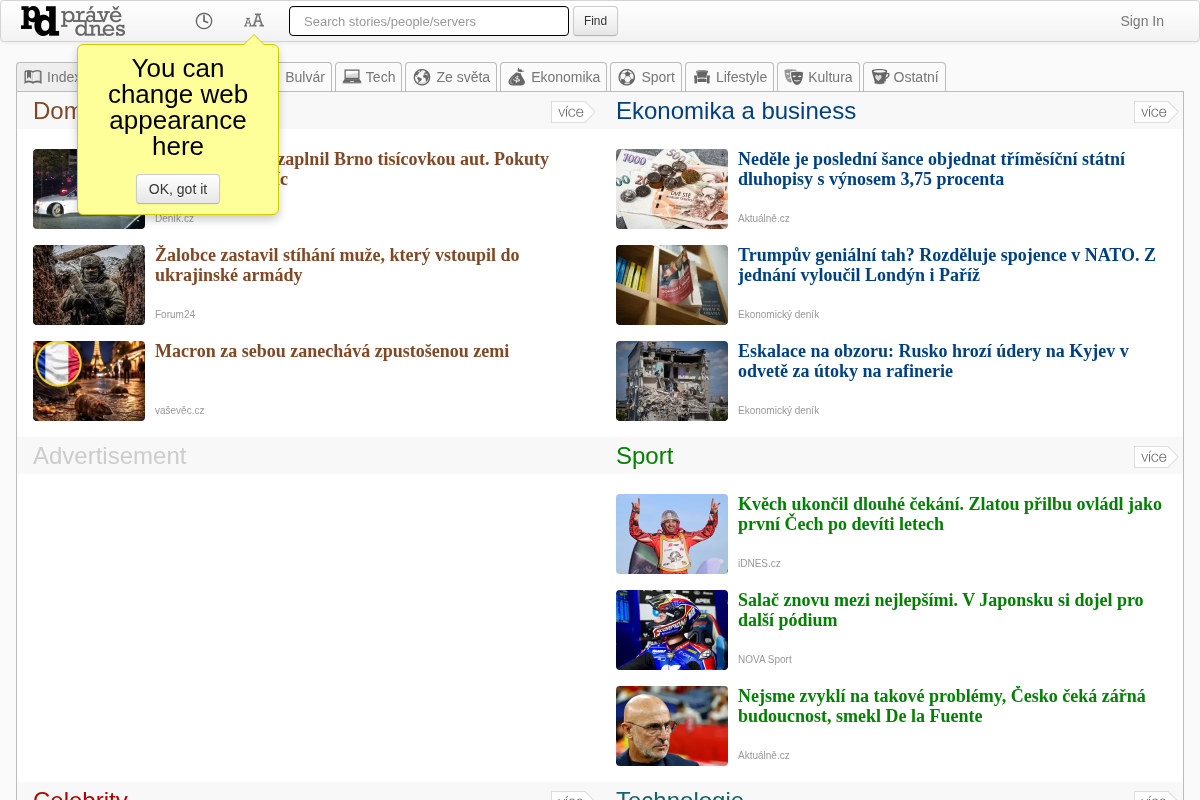This screenshot has width=1200, height=800.
Task: Open the soldier thumbnail for the Žalobce story
Action: (89, 285)
